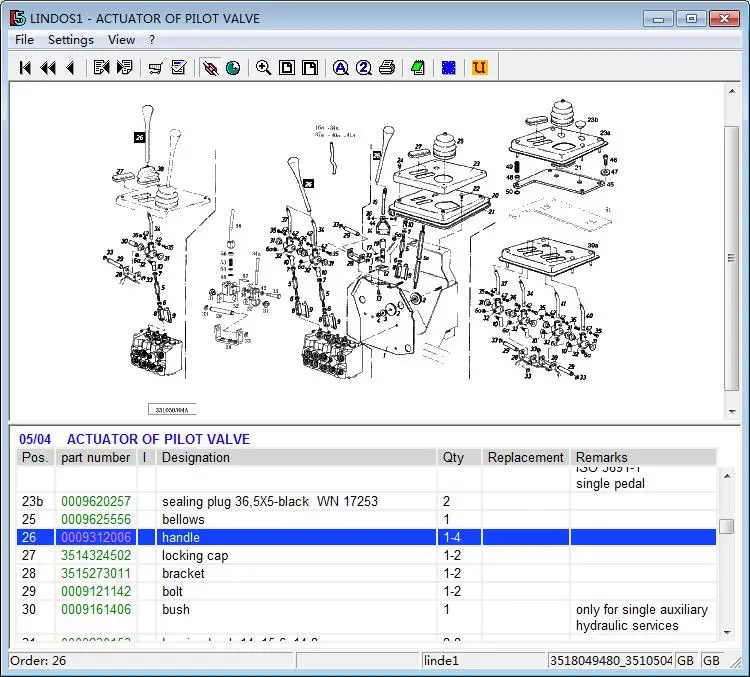Click the Remarks column header
This screenshot has height=677, width=750.
point(643,457)
